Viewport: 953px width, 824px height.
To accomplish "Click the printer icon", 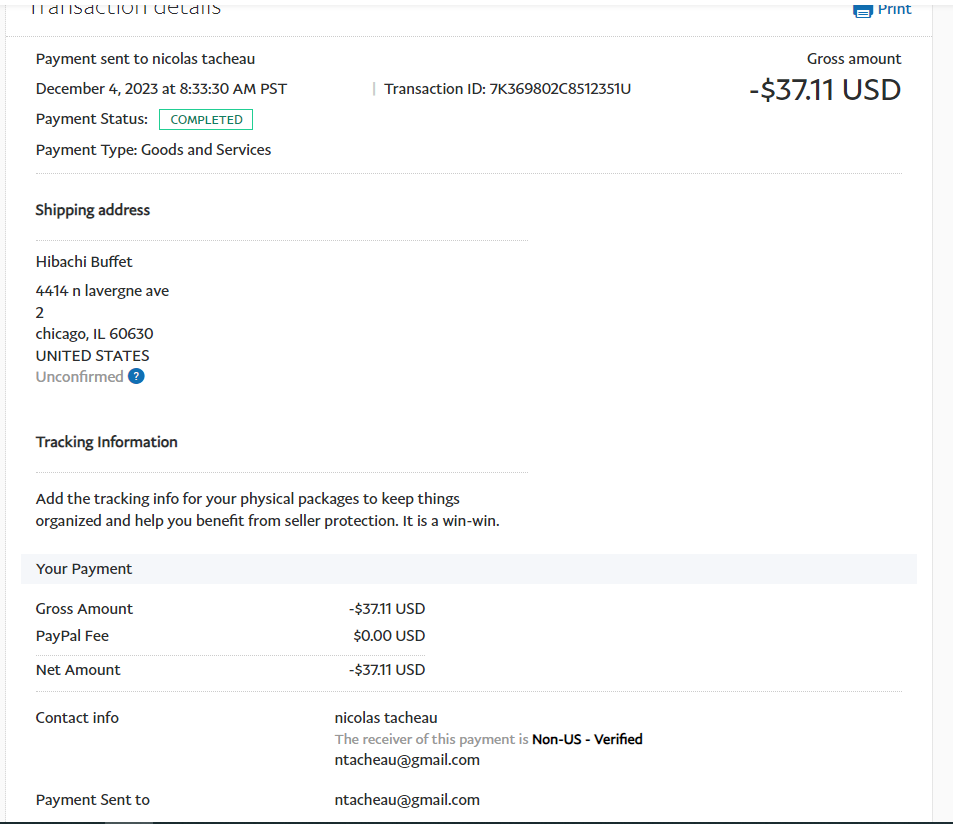I will tap(862, 10).
